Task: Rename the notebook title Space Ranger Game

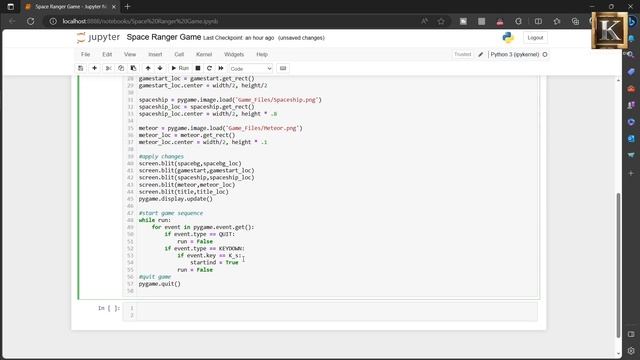Action: click(x=164, y=37)
